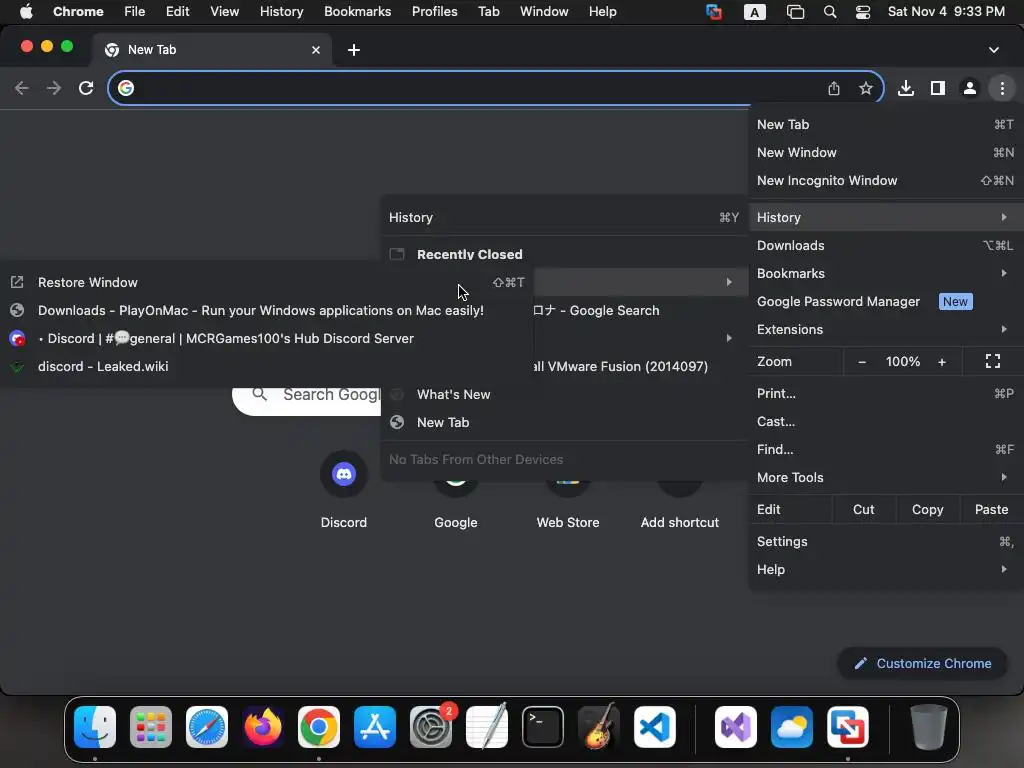The image size is (1024, 768).
Task: Launch Visual Studio Code from dock
Action: [654, 727]
